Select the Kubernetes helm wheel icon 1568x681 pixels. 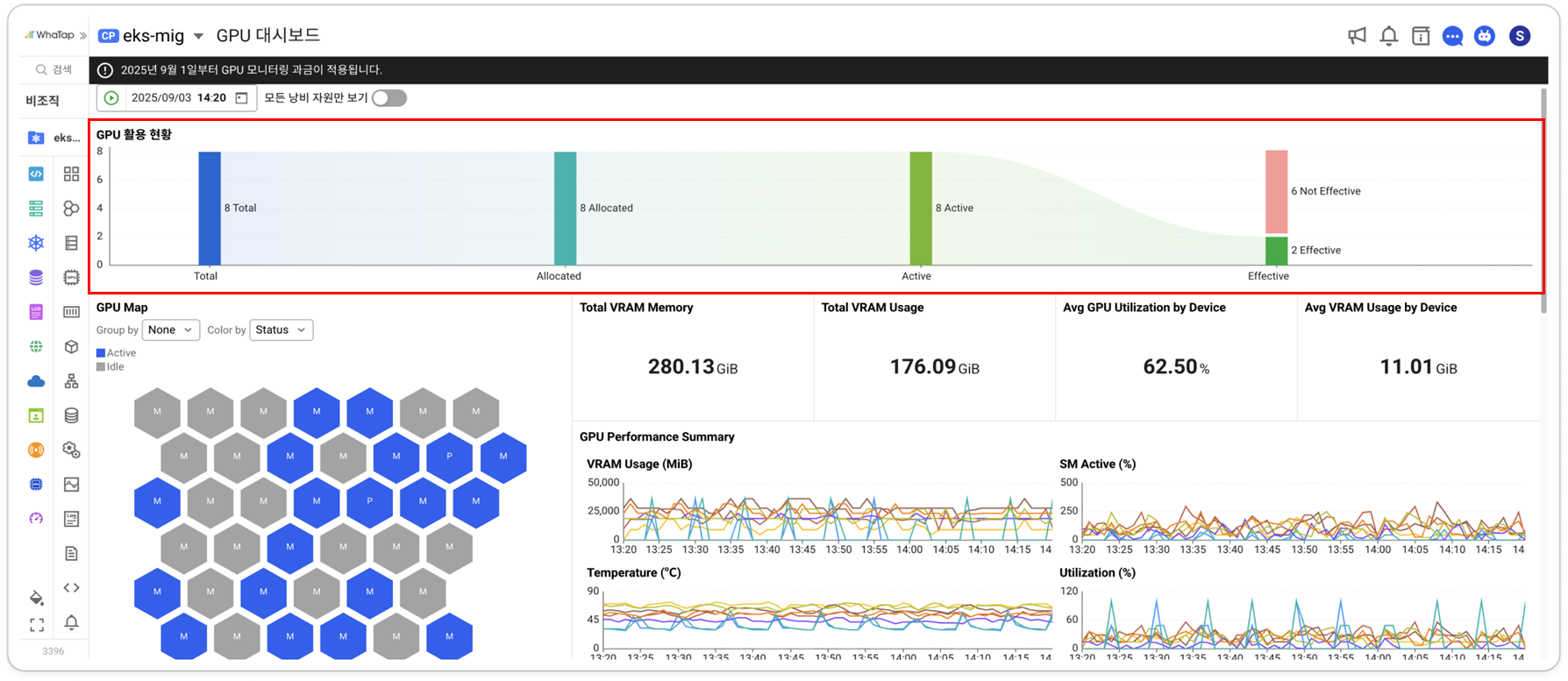(x=36, y=243)
